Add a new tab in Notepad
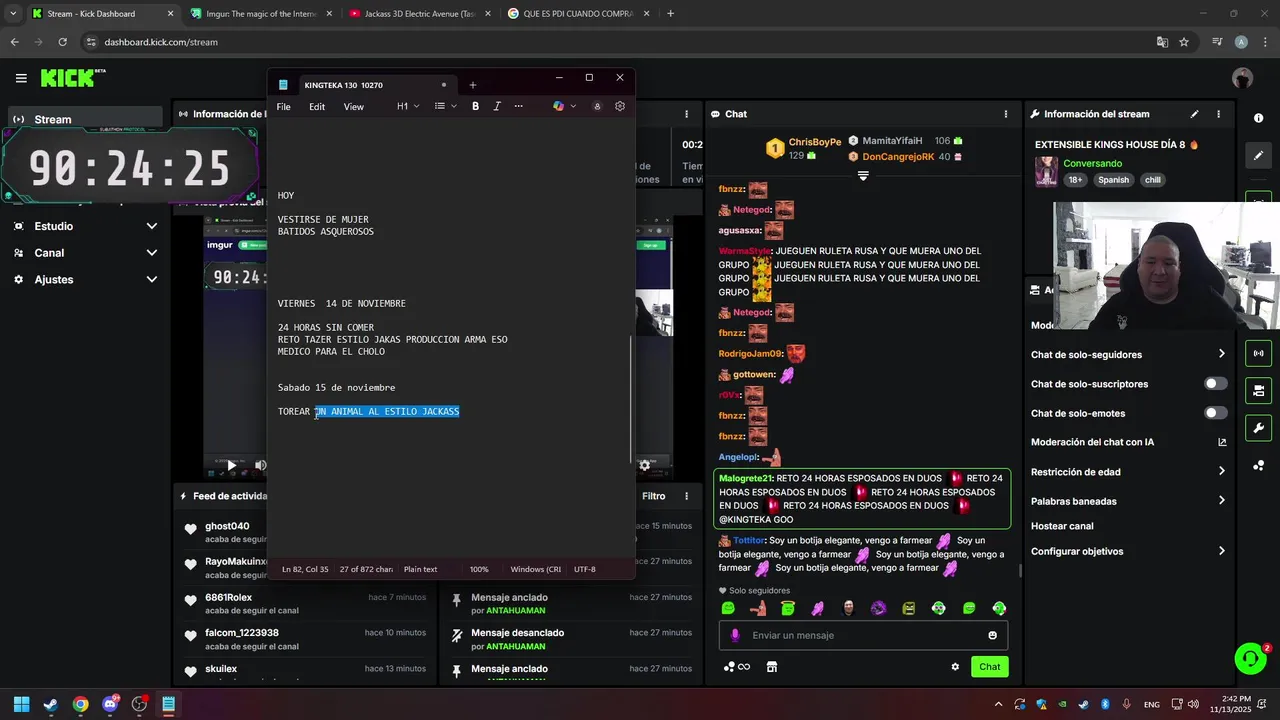Image resolution: width=1280 pixels, height=720 pixels. coord(473,85)
